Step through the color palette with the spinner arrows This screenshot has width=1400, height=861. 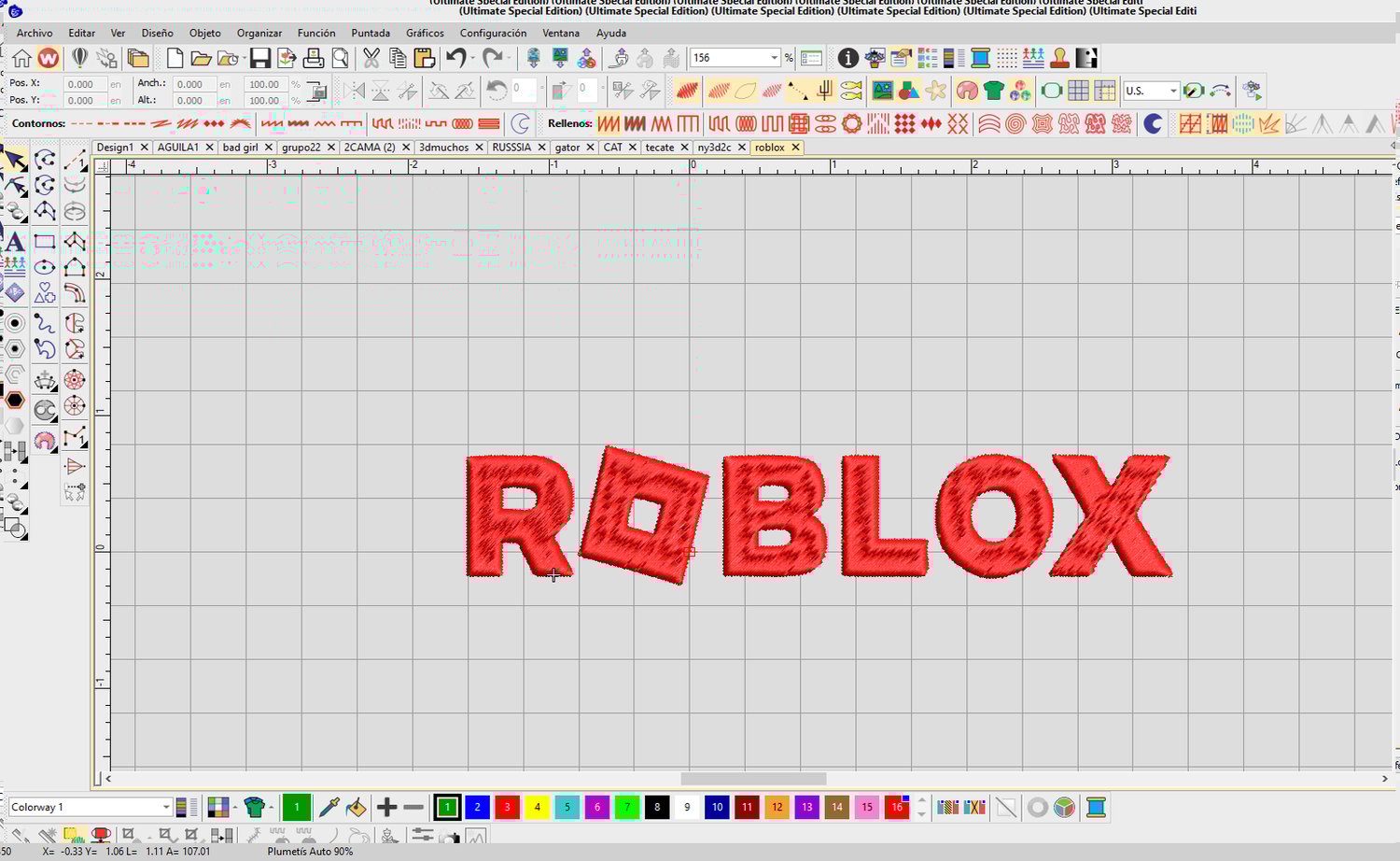point(921,807)
